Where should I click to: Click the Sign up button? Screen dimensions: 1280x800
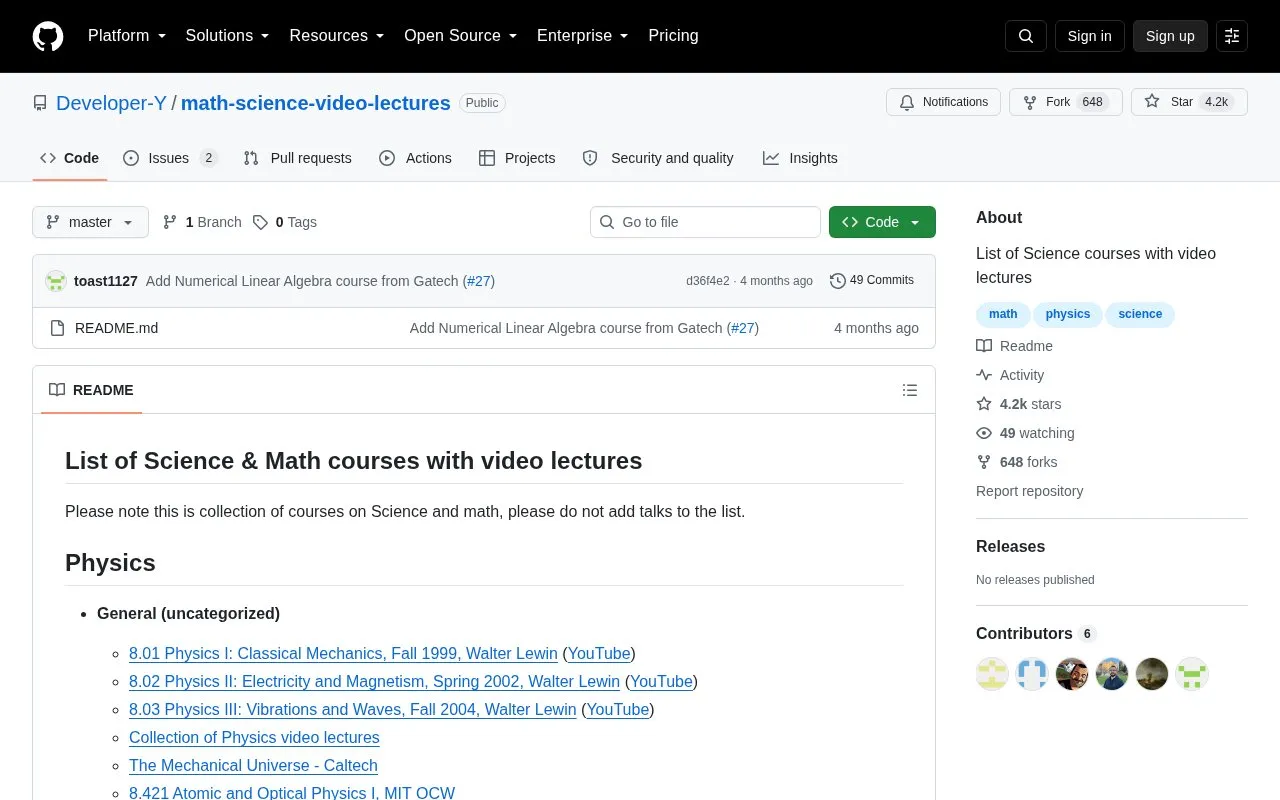tap(1170, 36)
